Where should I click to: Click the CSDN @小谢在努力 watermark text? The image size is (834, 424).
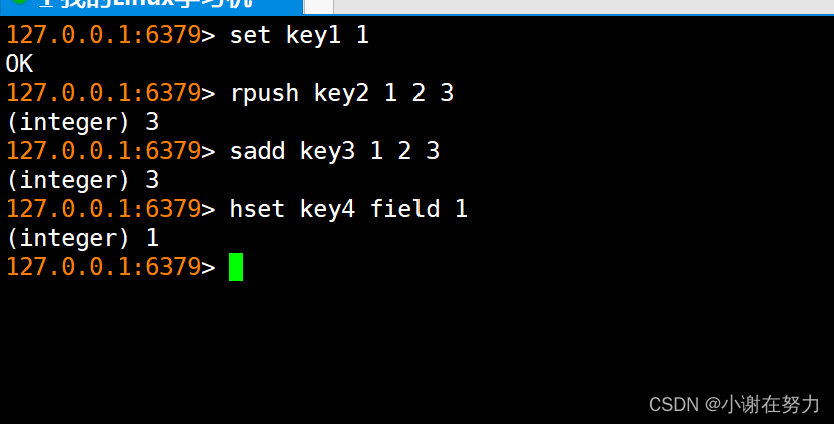734,405
